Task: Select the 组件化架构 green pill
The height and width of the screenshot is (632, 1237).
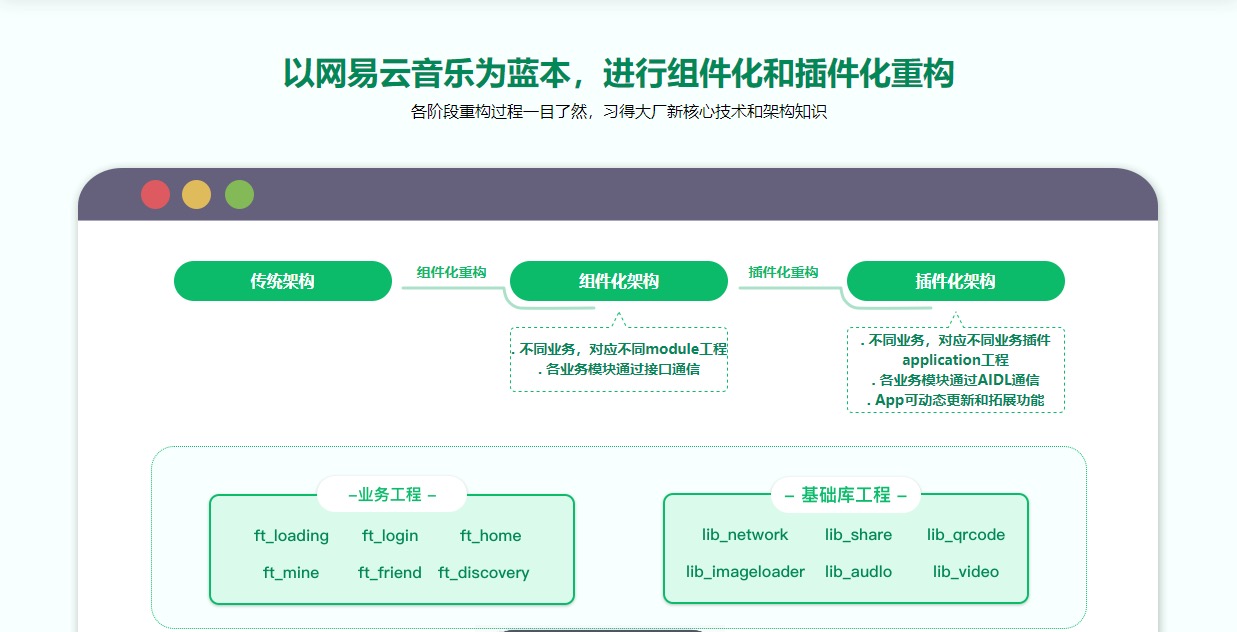Action: click(619, 281)
